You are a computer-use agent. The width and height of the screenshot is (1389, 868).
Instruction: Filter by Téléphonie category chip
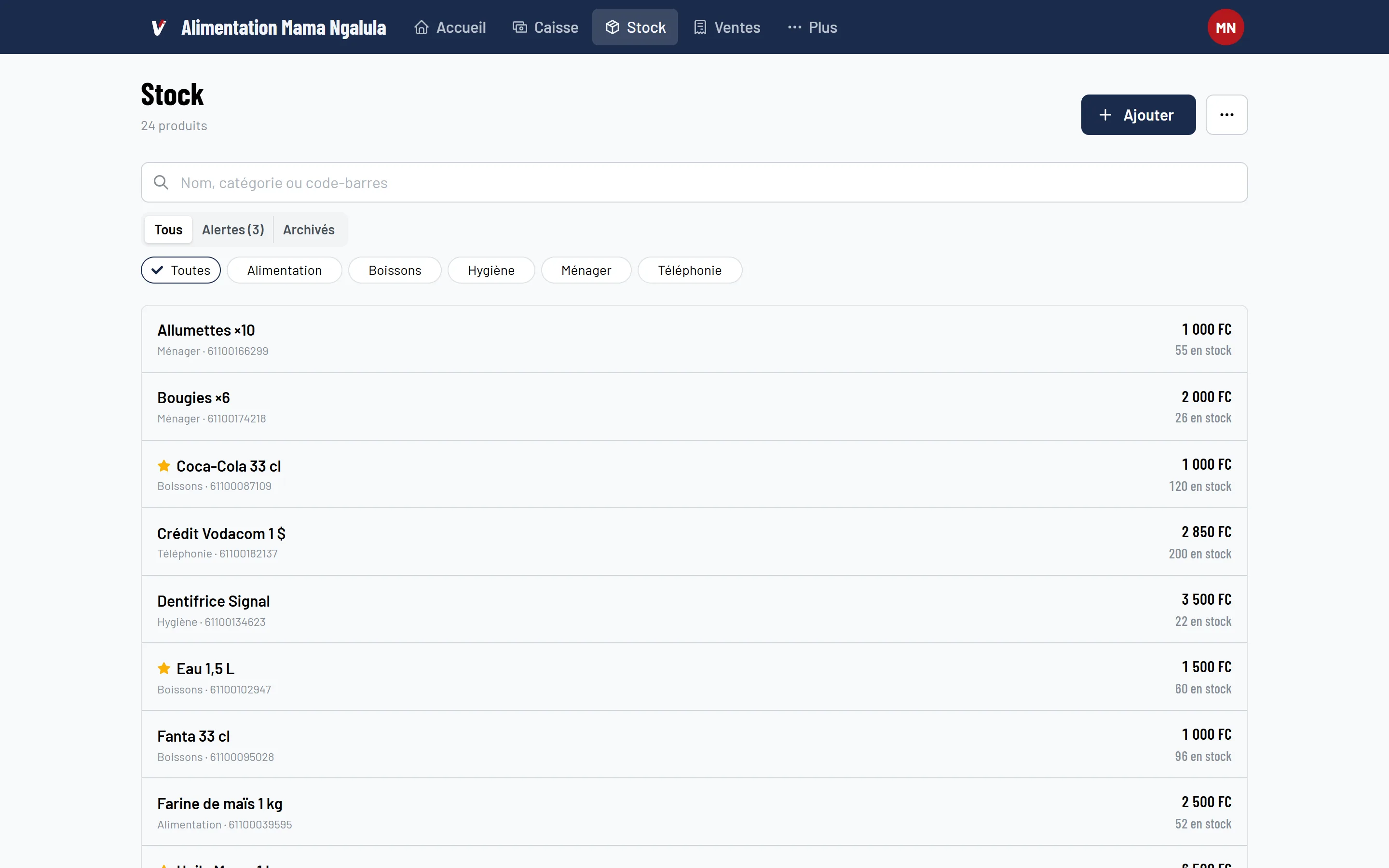(x=690, y=271)
